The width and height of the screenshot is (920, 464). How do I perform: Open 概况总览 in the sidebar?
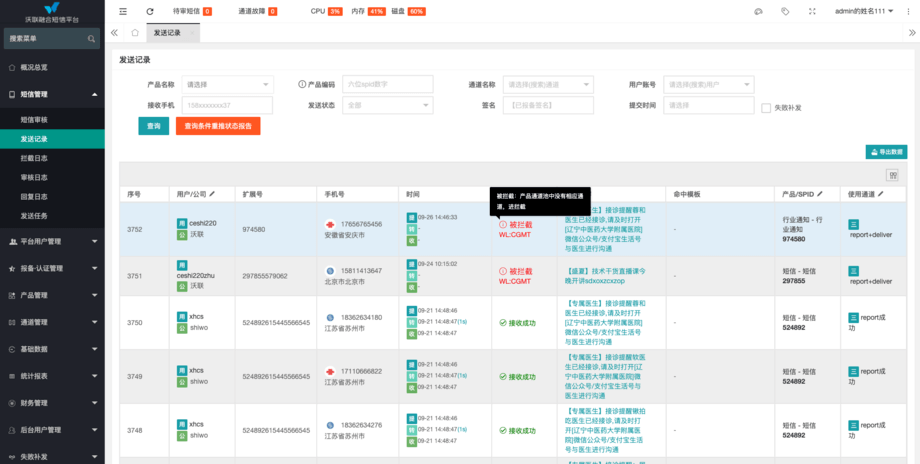tap(52, 67)
